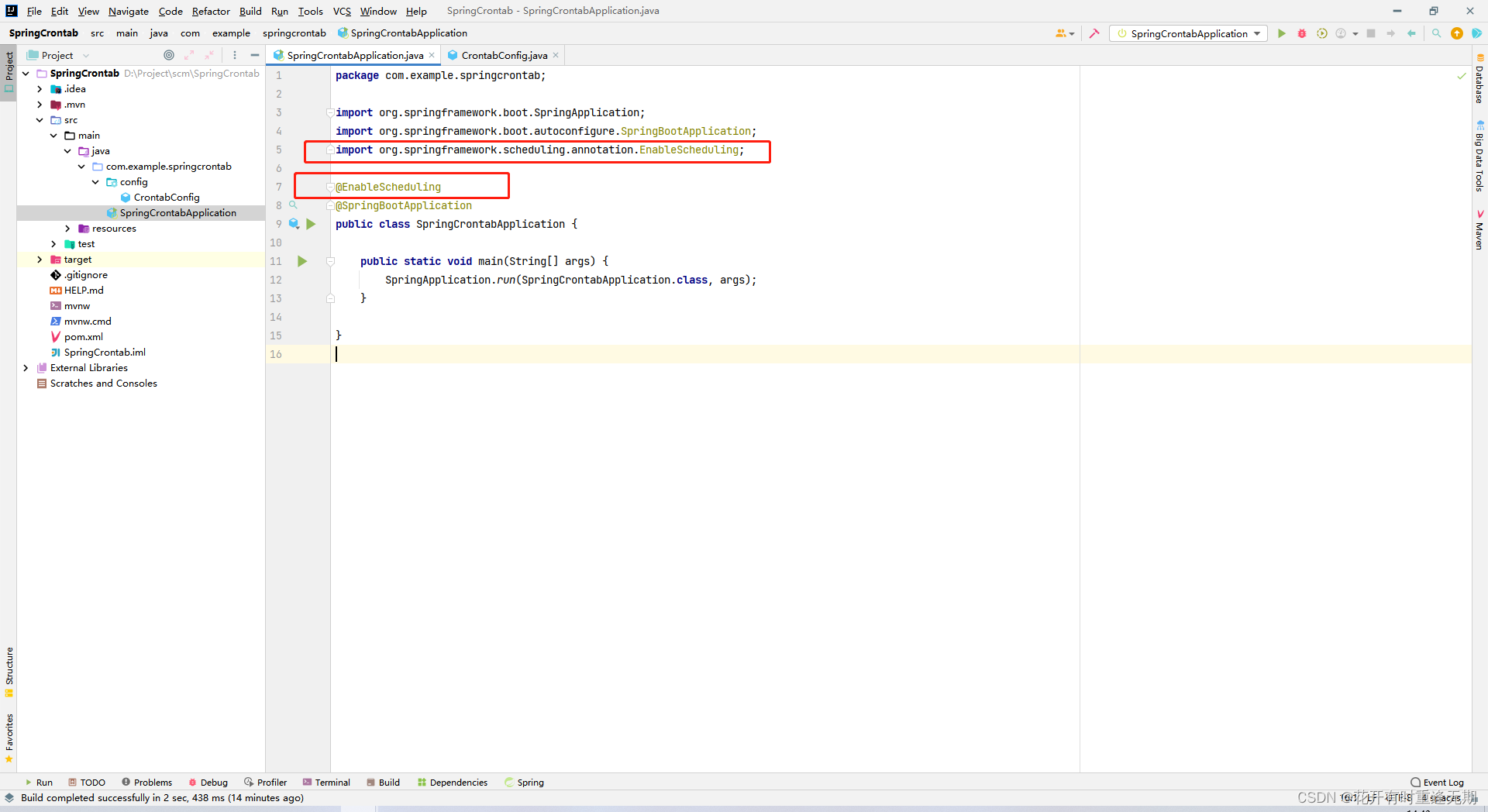1488x812 pixels.
Task: Open the Tools menu
Action: (x=310, y=11)
